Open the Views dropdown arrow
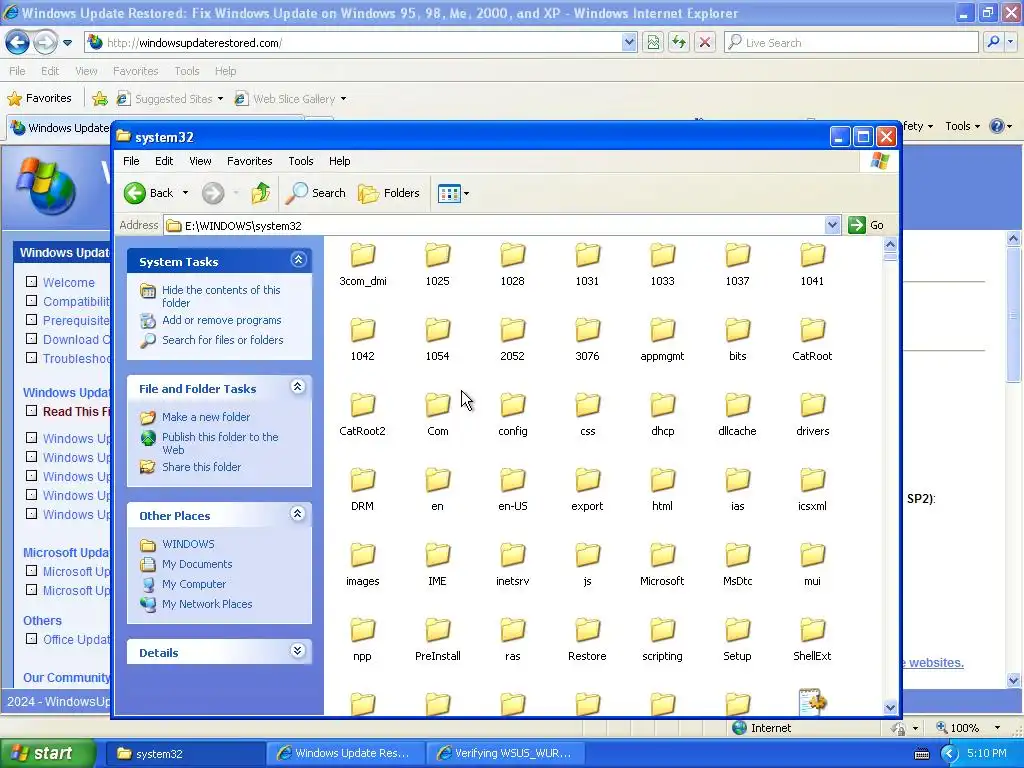The height and width of the screenshot is (768, 1024). (466, 193)
